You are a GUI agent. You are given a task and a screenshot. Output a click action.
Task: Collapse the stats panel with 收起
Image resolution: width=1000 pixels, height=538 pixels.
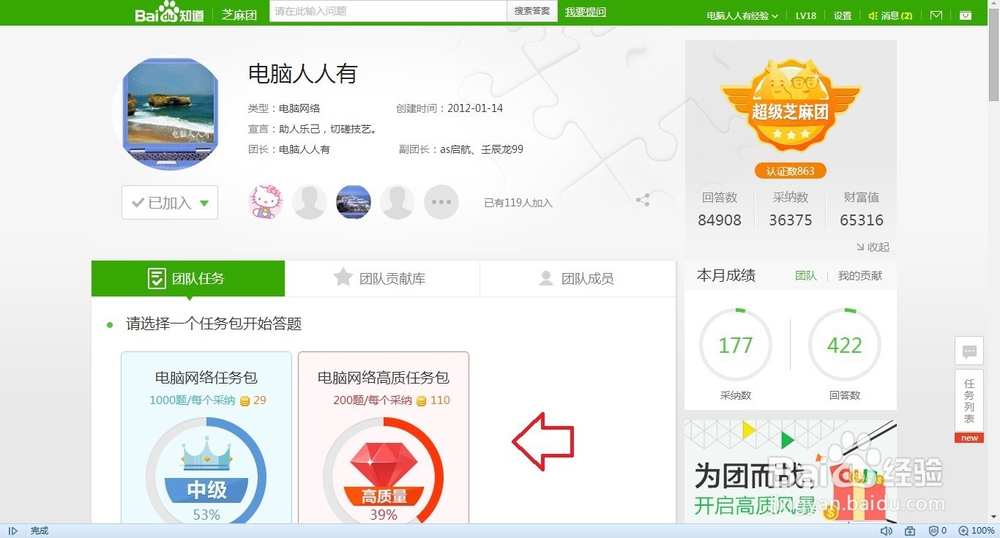[873, 247]
